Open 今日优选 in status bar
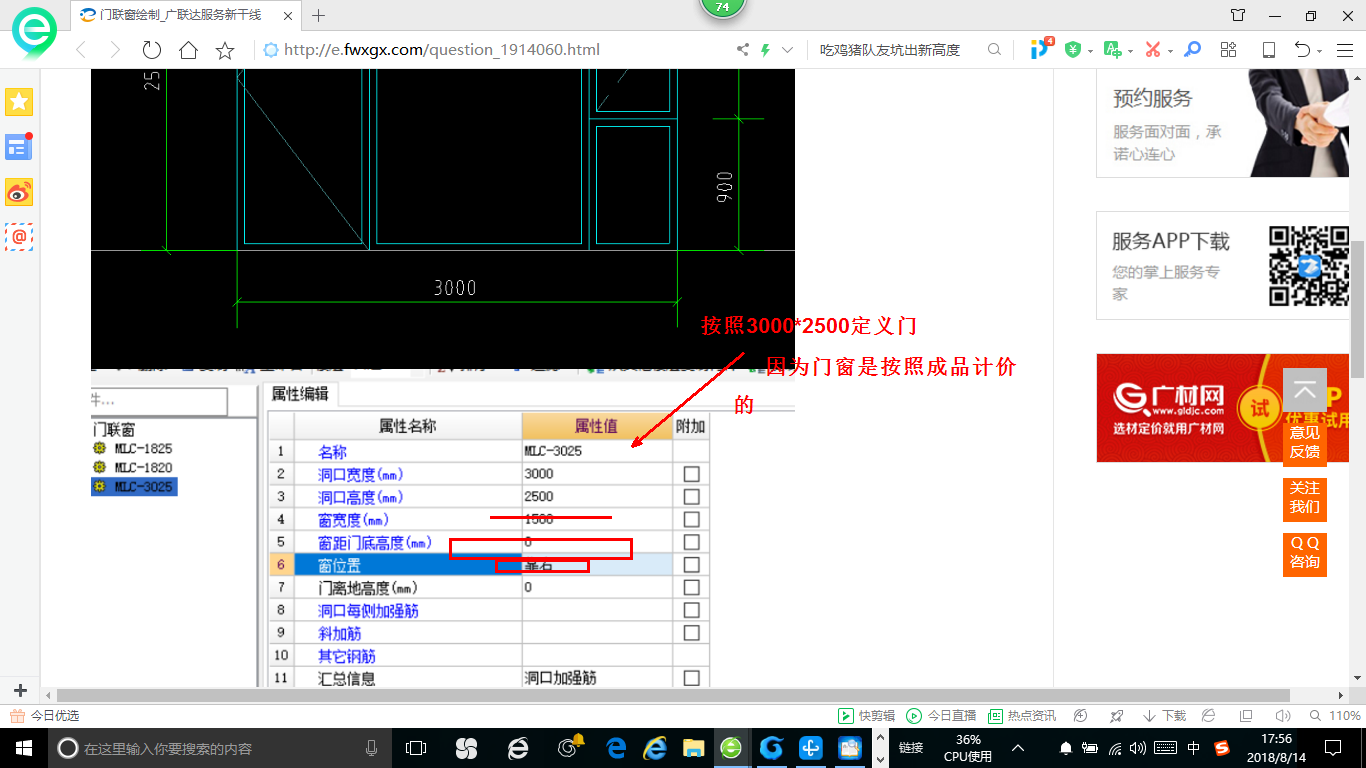Screen dimensions: 1366x768 (x=44, y=716)
